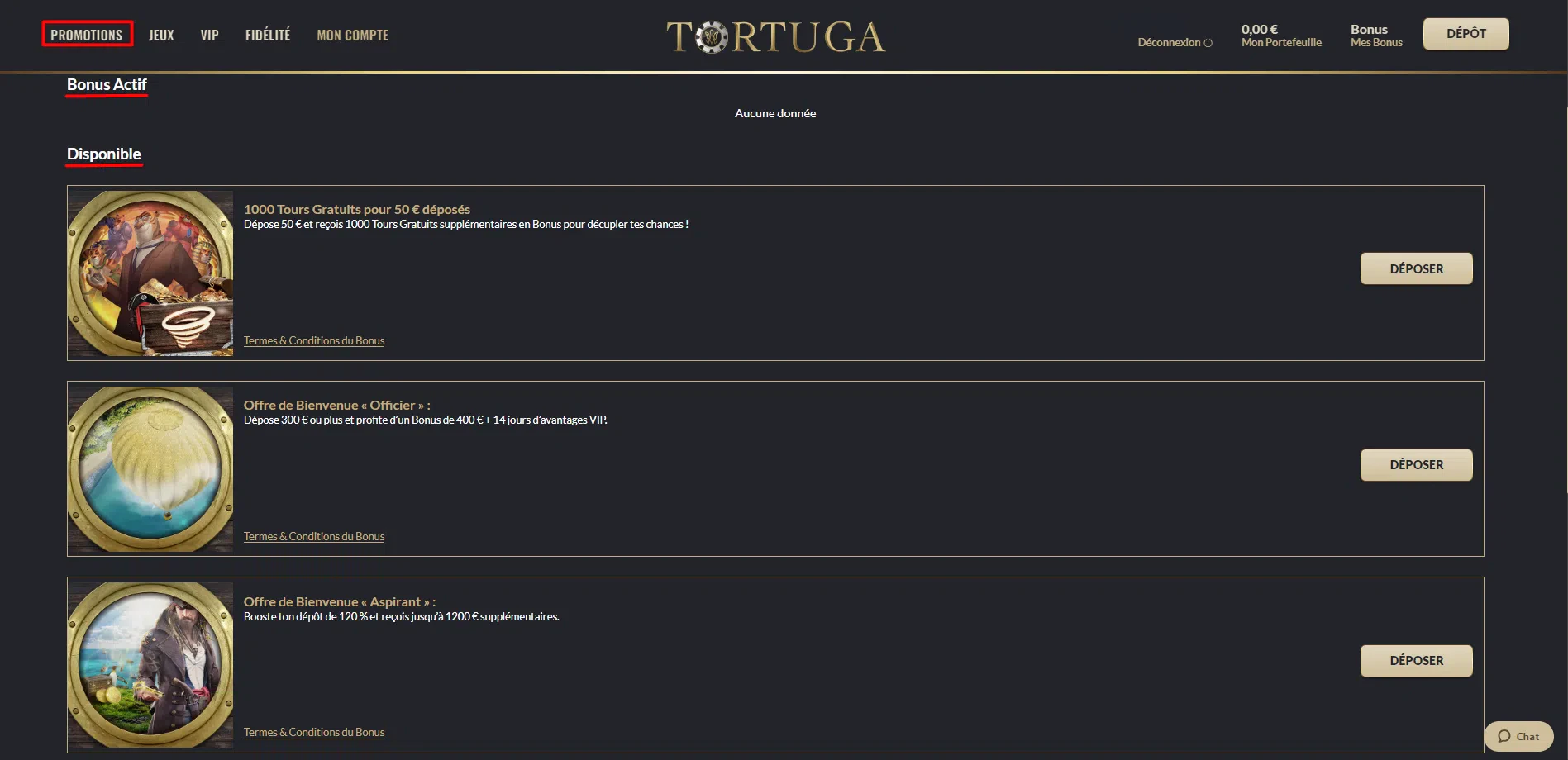Open the Jeux menu item
Viewport: 1568px width, 760px height.
pyautogui.click(x=161, y=35)
